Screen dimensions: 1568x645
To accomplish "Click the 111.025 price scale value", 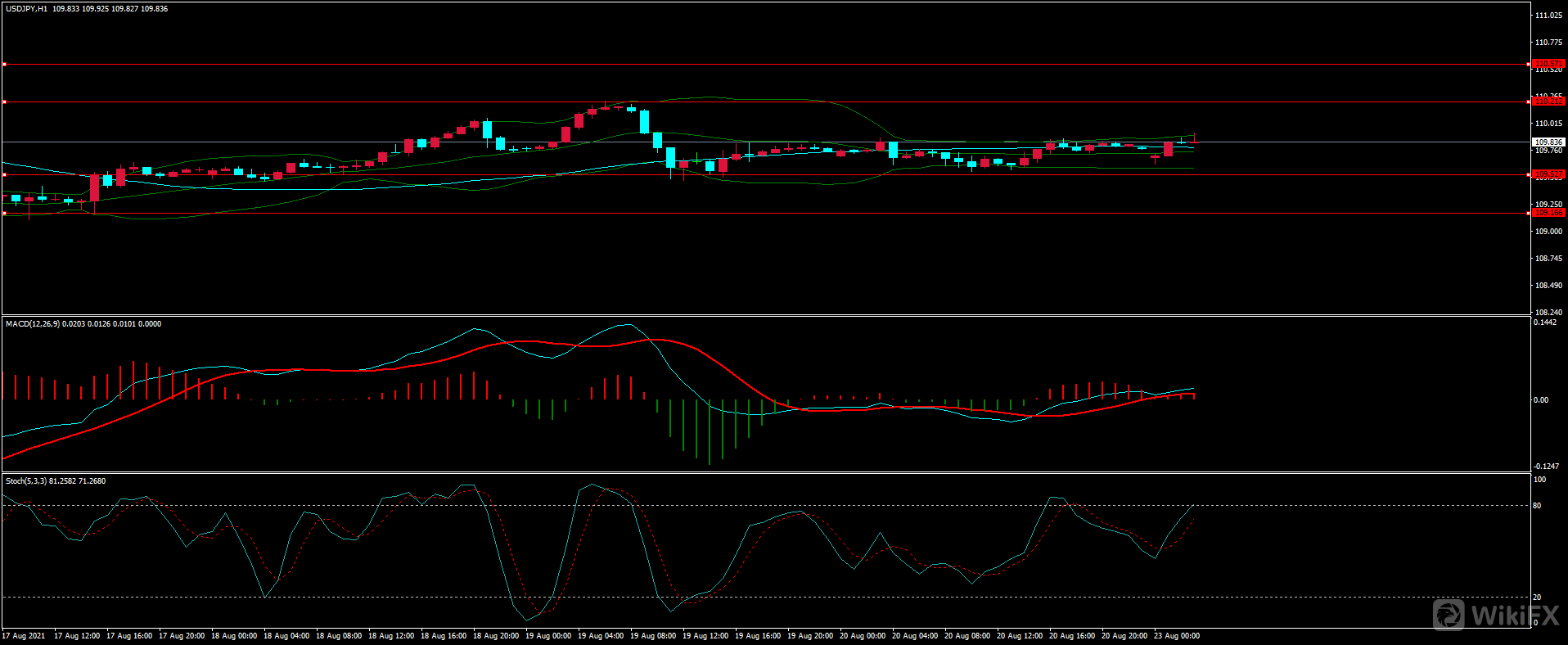I will (1548, 16).
